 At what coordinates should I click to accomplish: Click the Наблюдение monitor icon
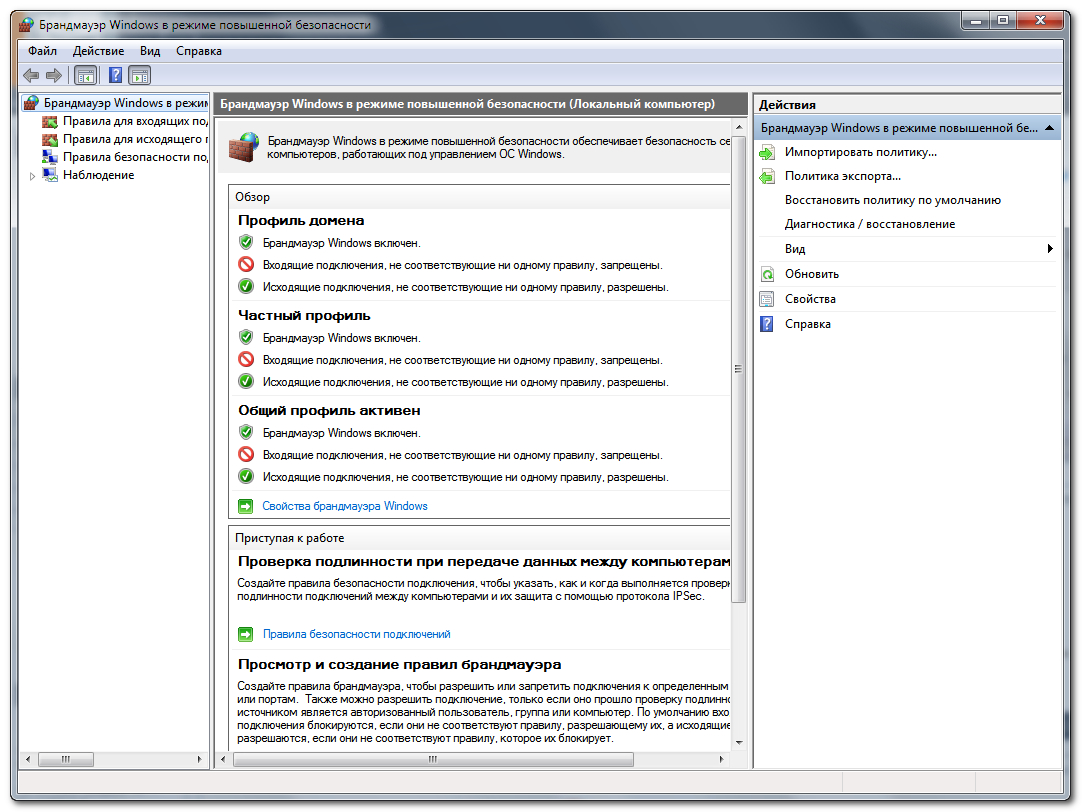(x=50, y=175)
